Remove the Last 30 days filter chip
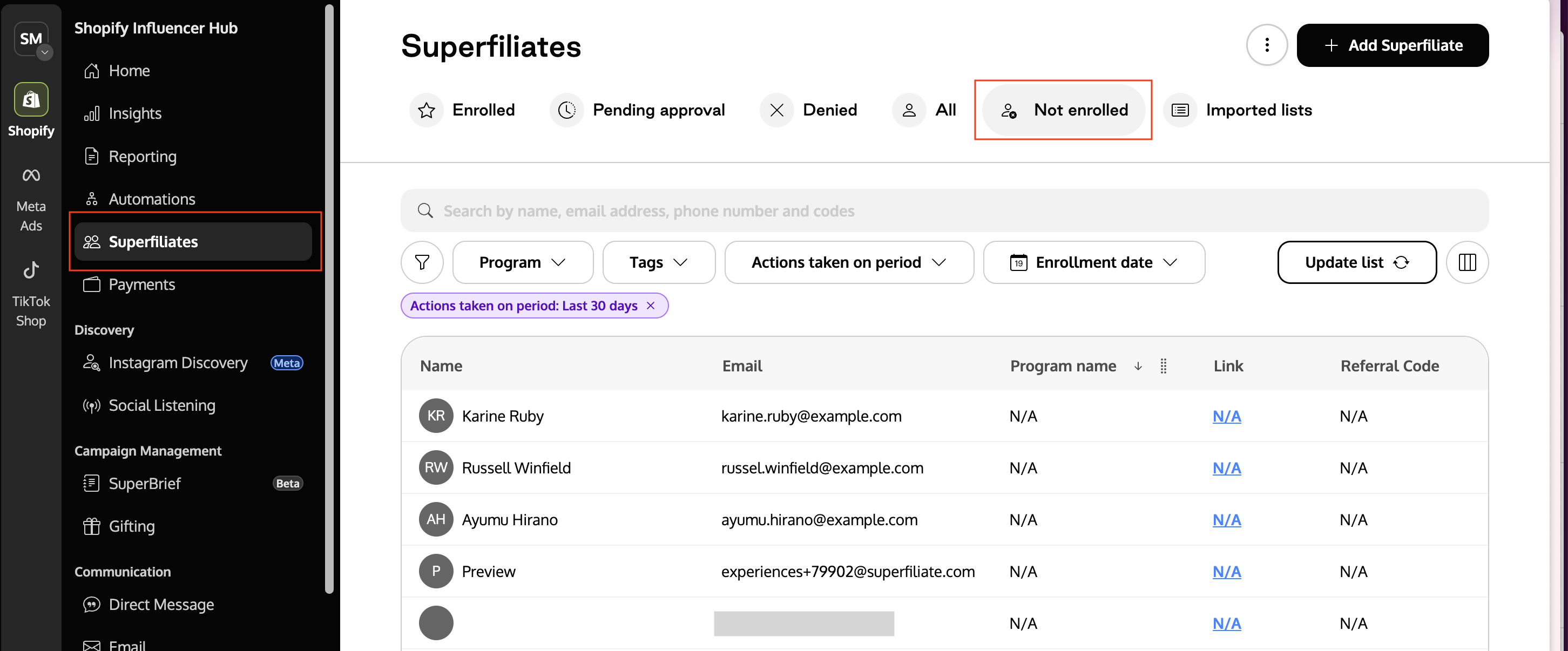This screenshot has height=651, width=1568. coord(651,306)
